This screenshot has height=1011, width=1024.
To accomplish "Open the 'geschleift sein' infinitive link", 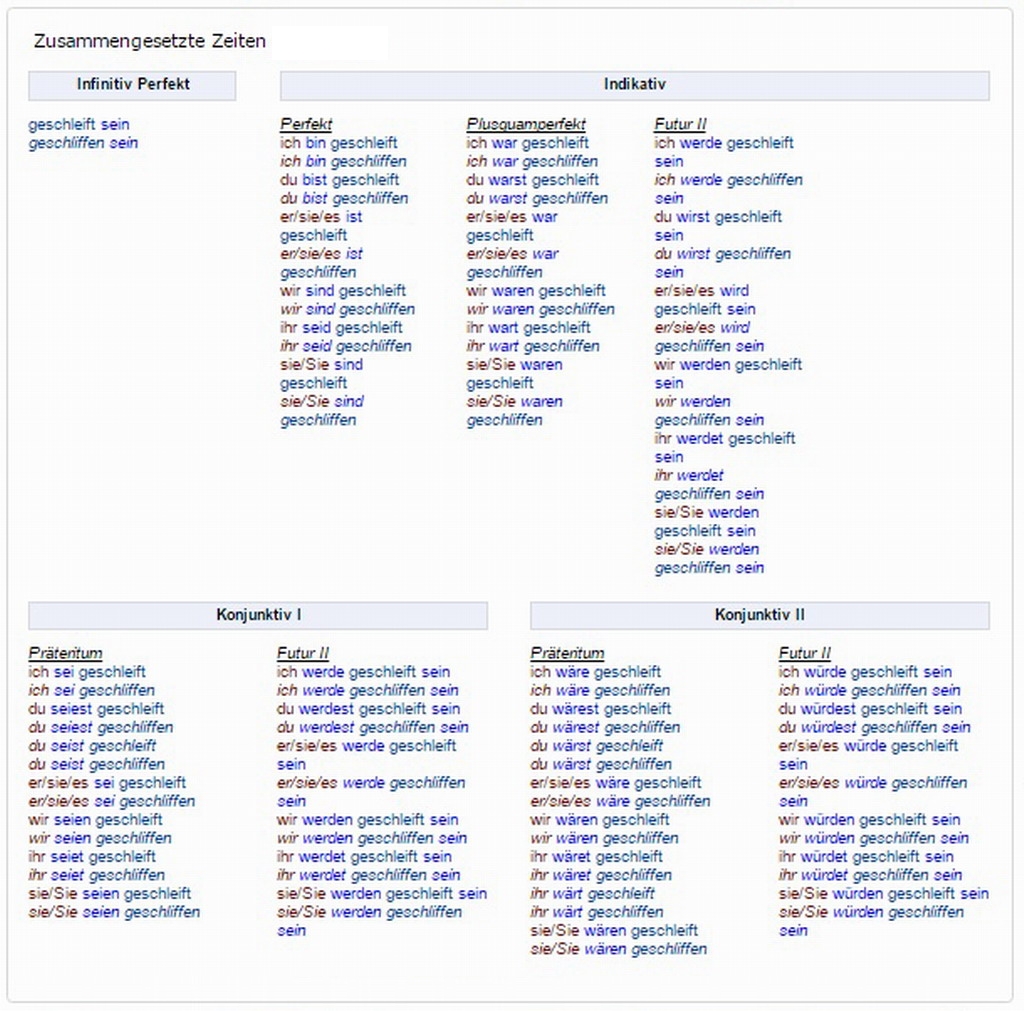I will click(x=79, y=125).
